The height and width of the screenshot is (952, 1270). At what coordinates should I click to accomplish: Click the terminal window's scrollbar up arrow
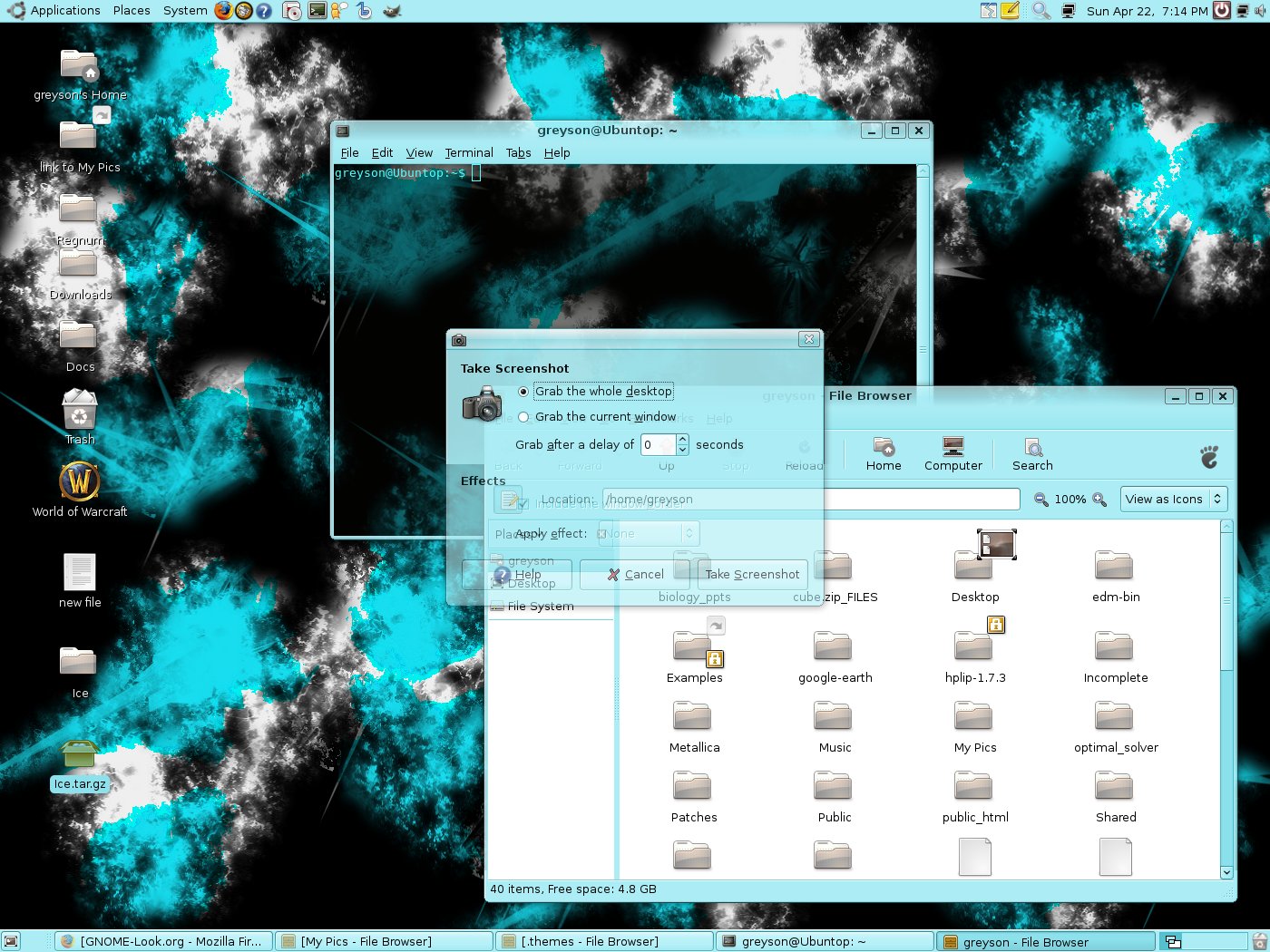(923, 170)
